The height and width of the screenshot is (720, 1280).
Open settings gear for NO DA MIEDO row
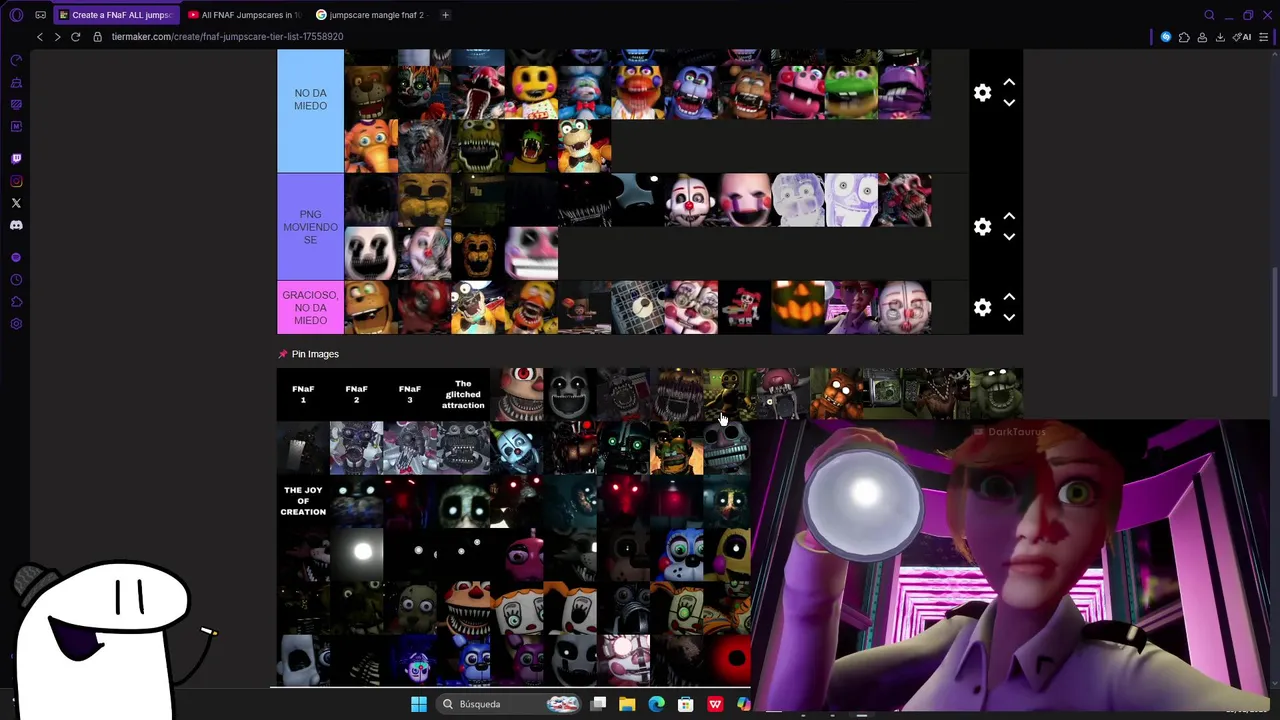click(982, 93)
